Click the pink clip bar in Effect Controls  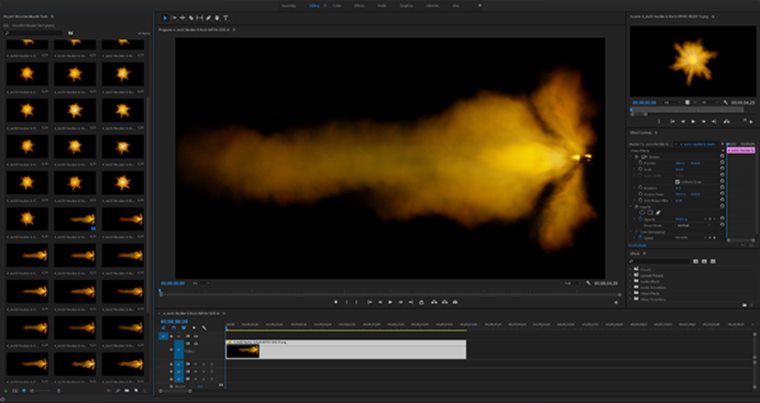[x=741, y=150]
